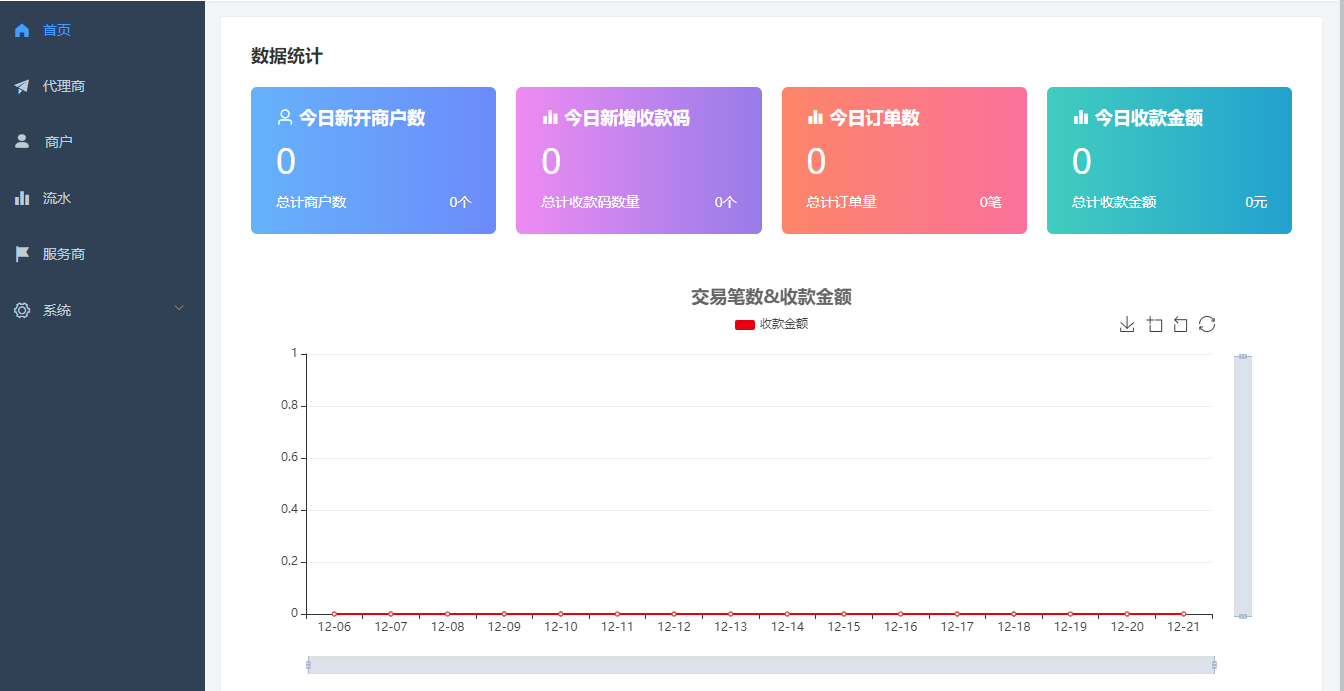Undo the chart zoom with zoom reset icon

1181,324
